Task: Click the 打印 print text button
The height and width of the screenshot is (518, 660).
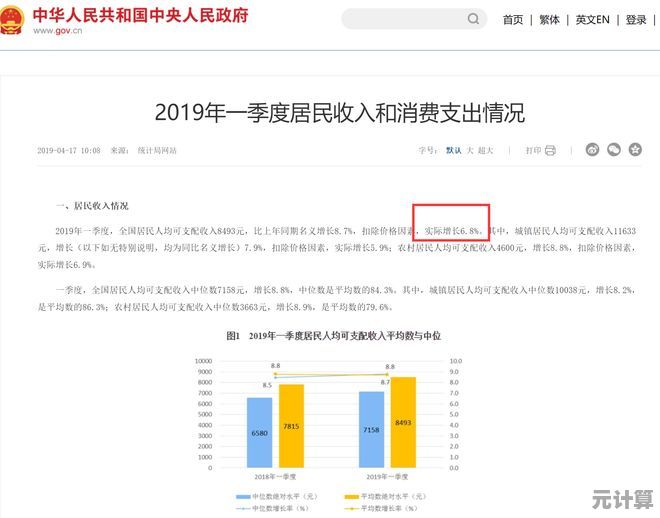Action: coord(533,150)
